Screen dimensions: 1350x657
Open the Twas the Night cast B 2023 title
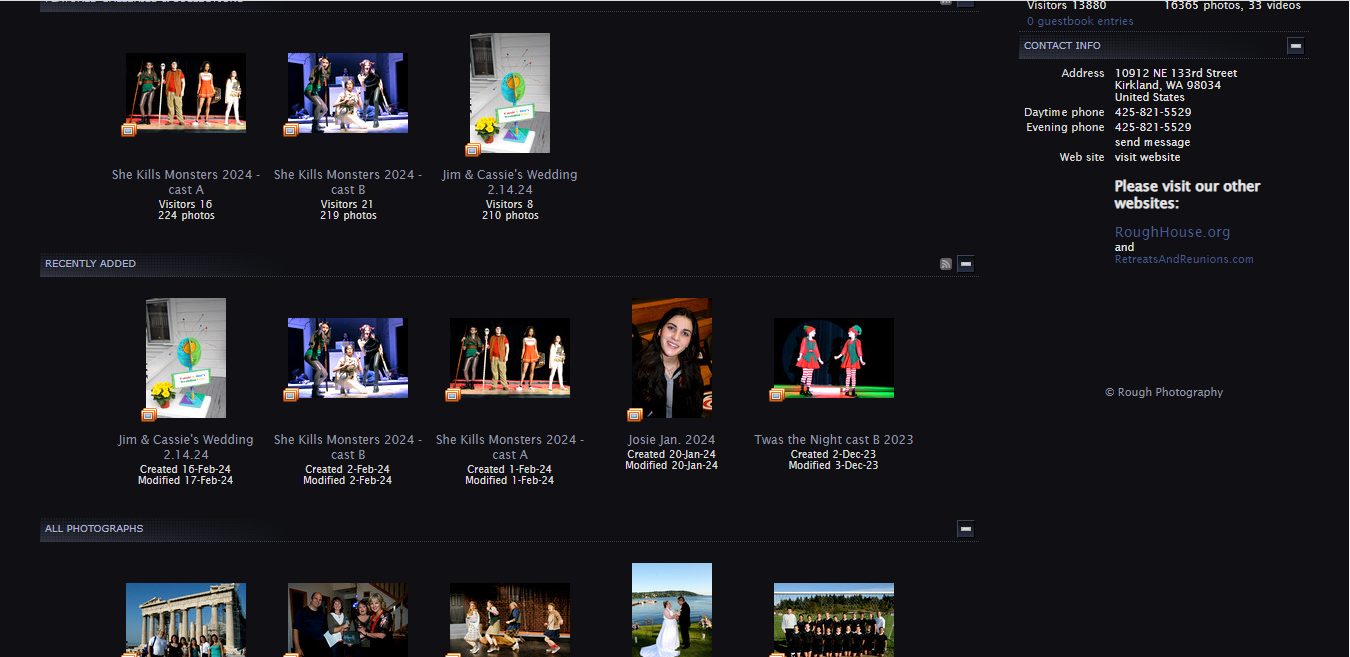pos(833,440)
